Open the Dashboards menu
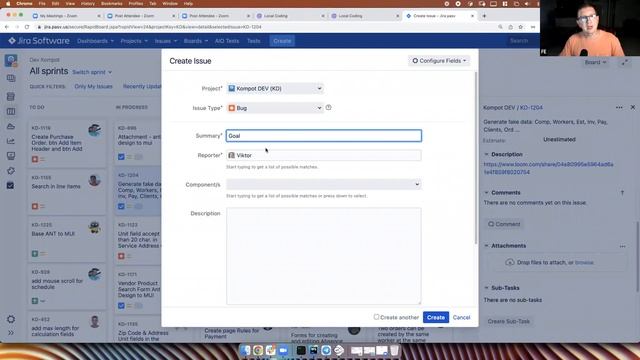Viewport: 640px width, 360px height. point(96,41)
